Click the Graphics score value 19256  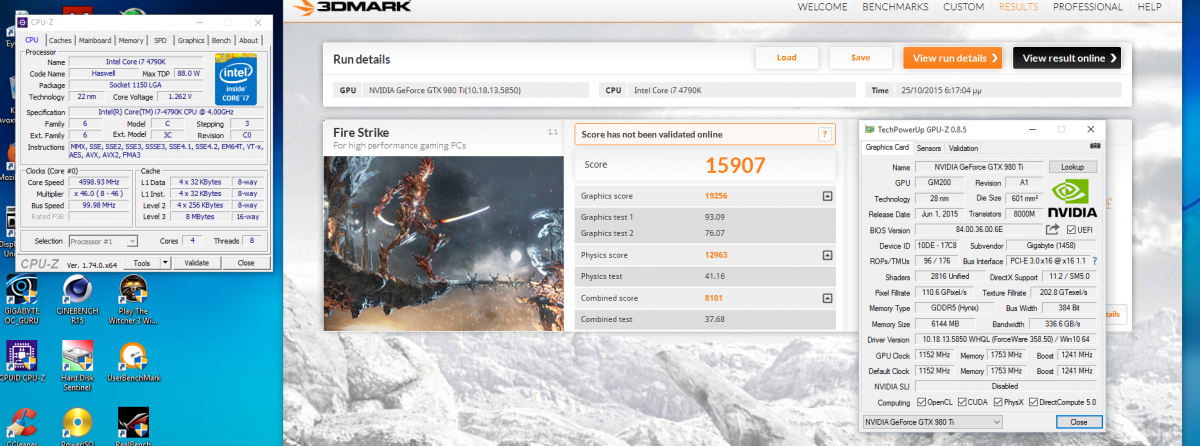[716, 196]
